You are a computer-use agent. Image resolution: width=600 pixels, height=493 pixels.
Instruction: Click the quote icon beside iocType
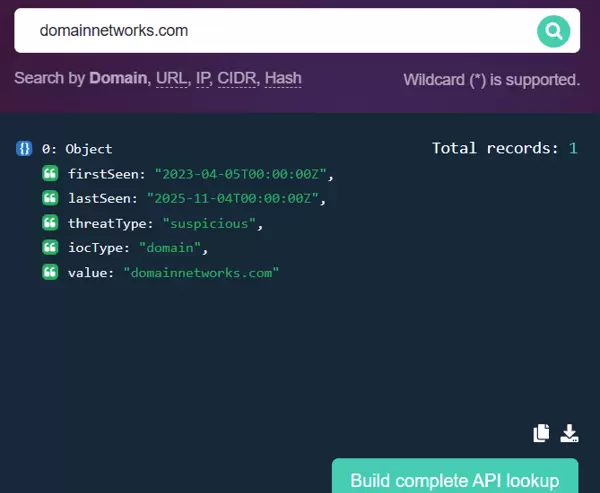(50, 247)
